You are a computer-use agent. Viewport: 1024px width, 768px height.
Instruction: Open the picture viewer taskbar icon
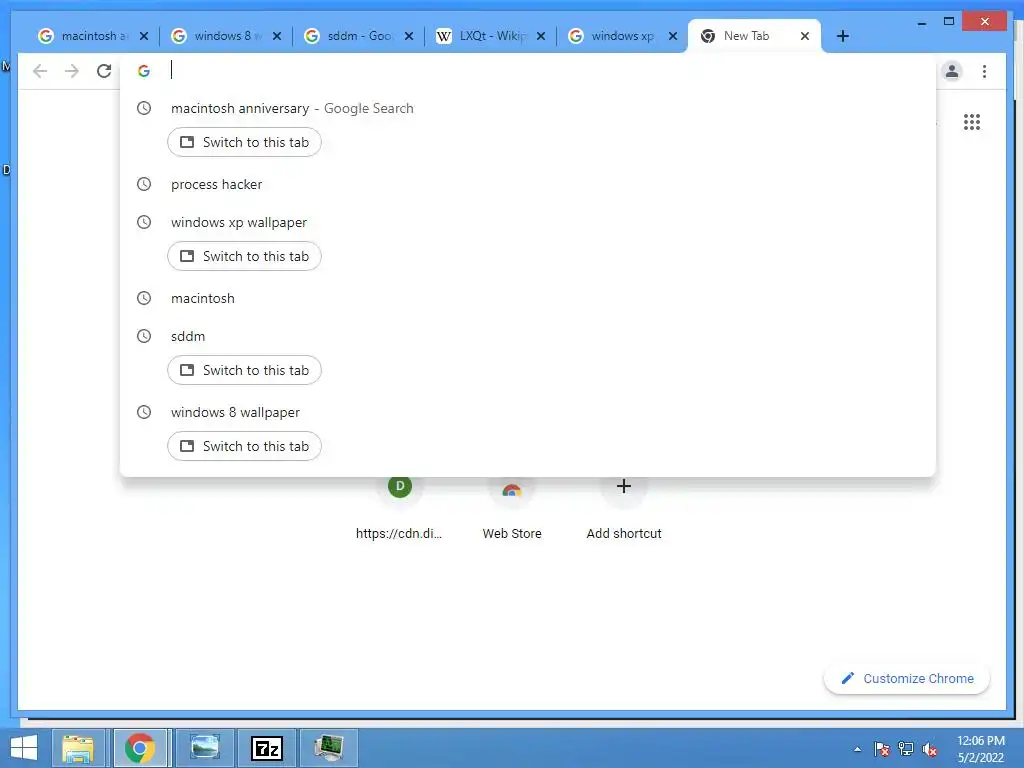(x=204, y=748)
